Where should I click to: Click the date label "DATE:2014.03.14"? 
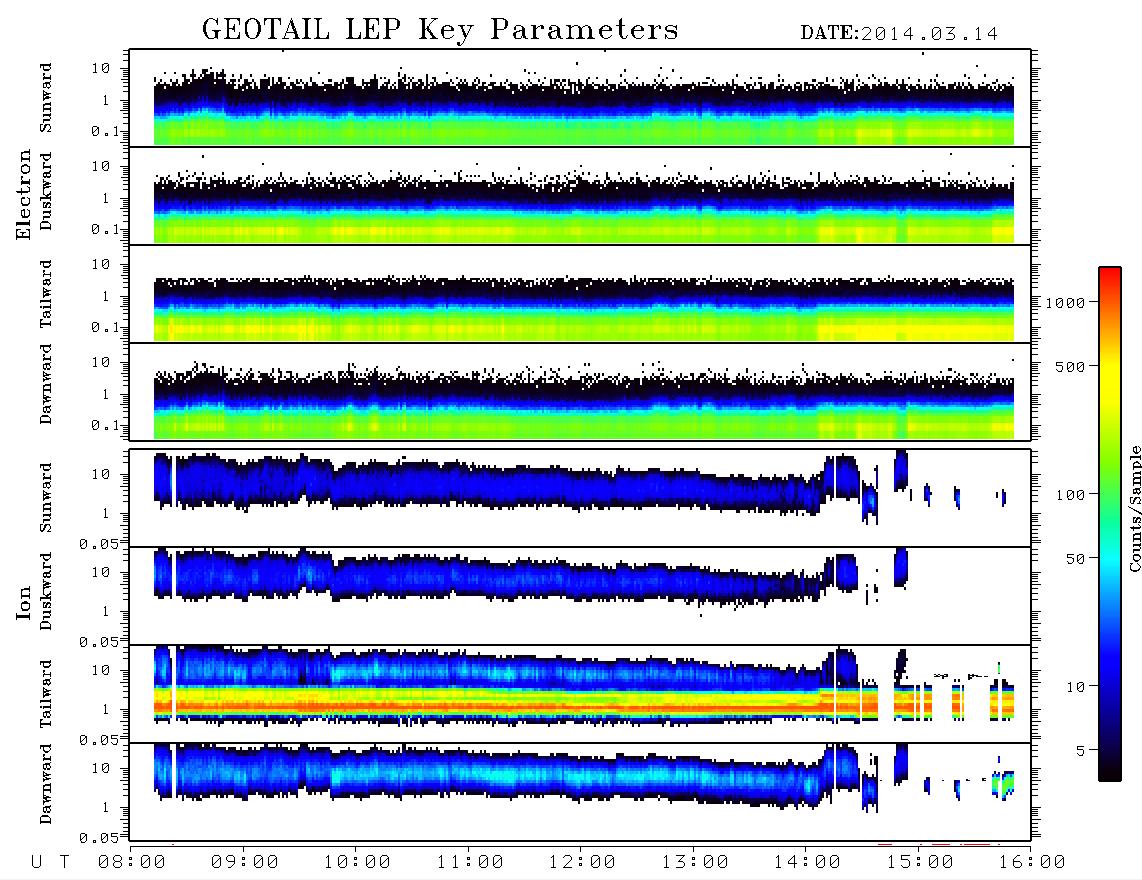point(899,34)
